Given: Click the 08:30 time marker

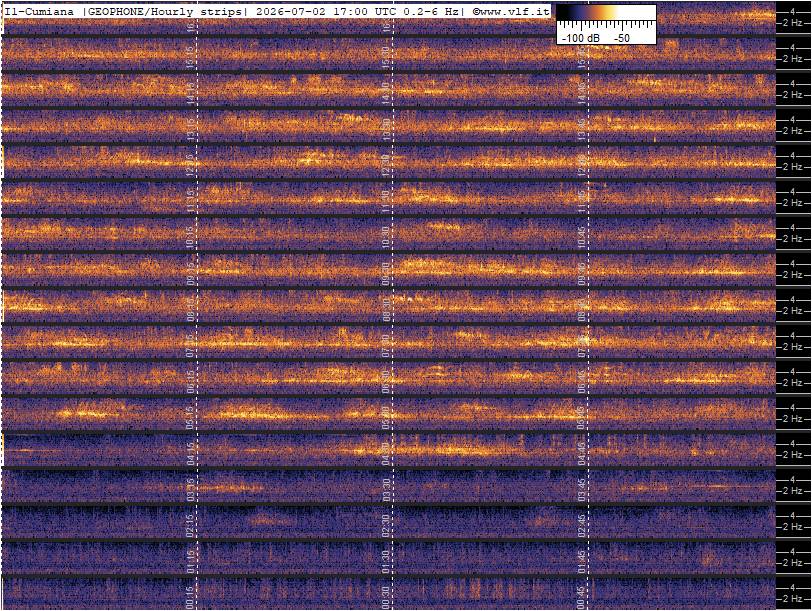Looking at the screenshot, I should tap(386, 309).
